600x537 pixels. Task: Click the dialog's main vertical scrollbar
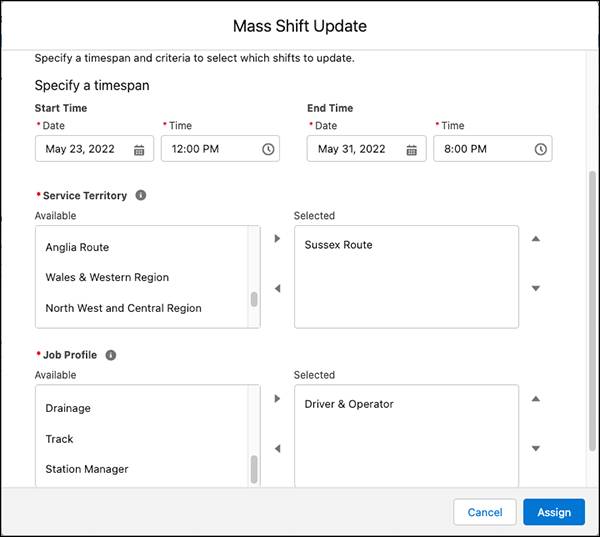[592, 311]
